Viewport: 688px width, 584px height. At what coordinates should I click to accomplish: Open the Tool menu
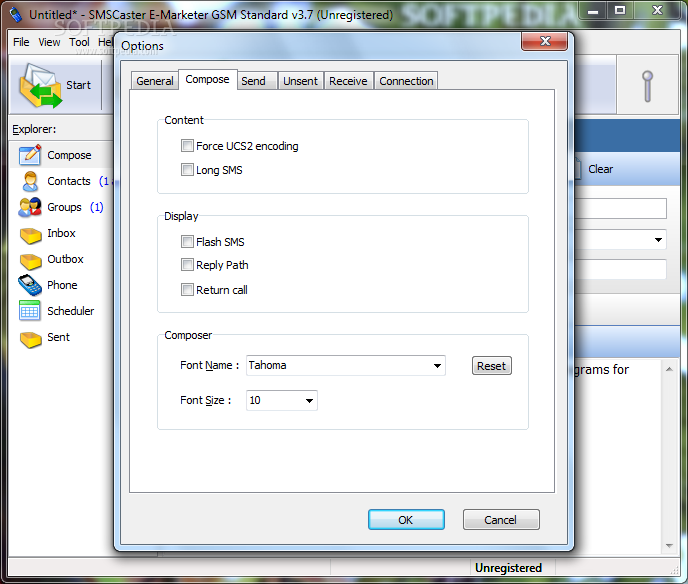click(x=79, y=42)
